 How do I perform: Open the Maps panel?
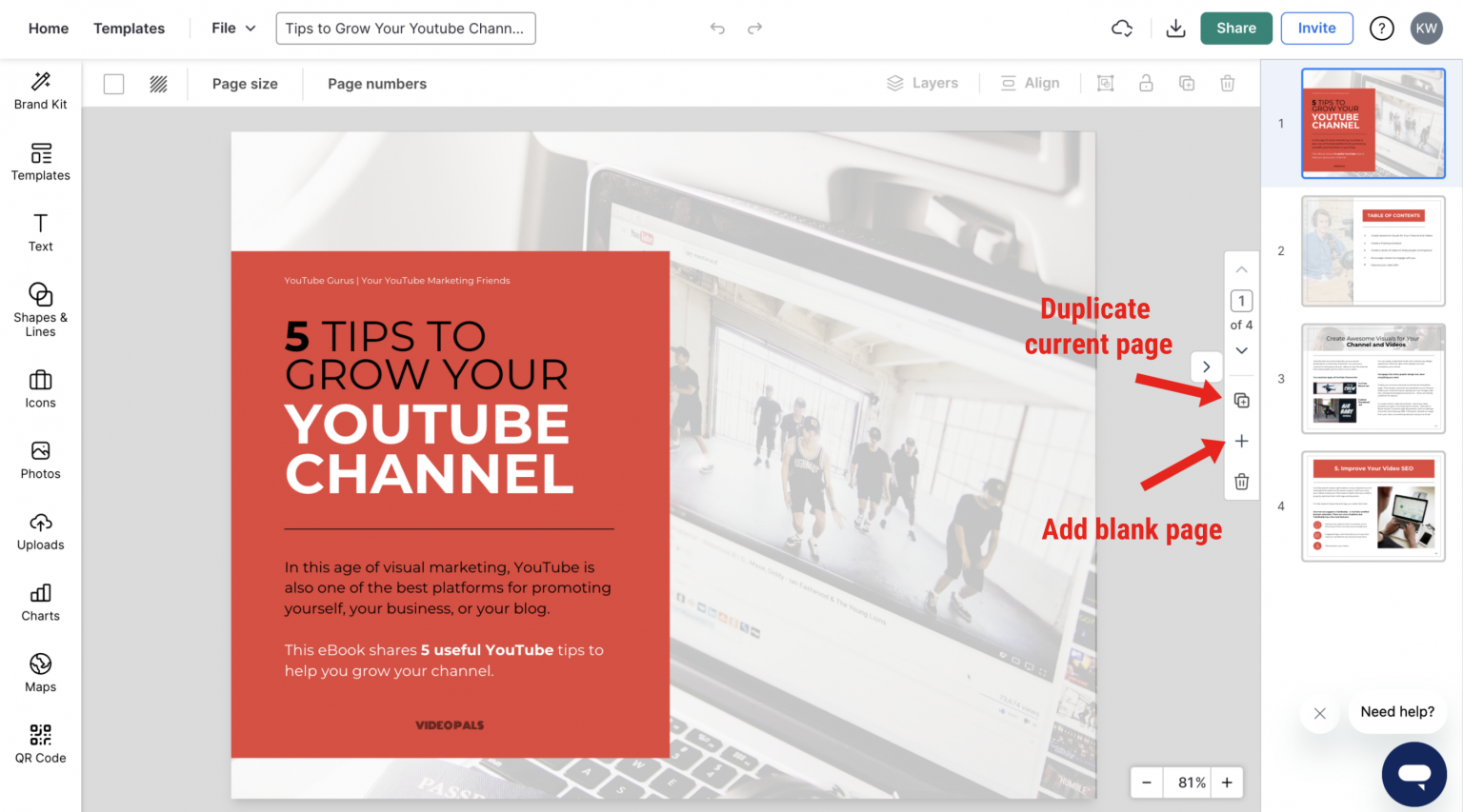[40, 673]
